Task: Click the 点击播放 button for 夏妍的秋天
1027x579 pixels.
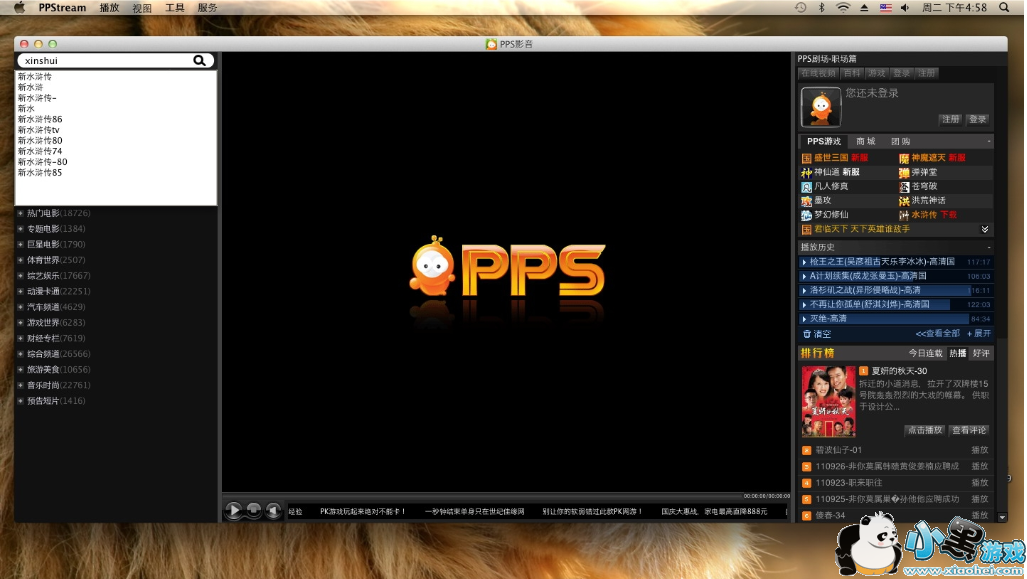Action: [924, 430]
